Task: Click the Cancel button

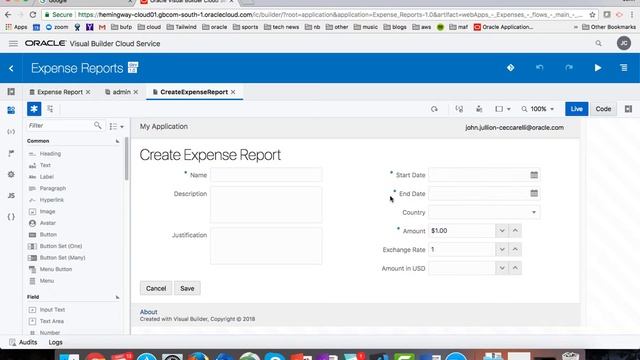Action: 156,289
